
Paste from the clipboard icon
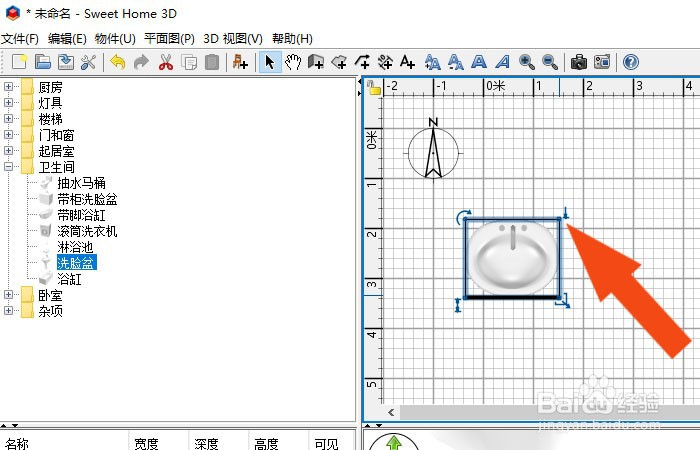[212, 62]
